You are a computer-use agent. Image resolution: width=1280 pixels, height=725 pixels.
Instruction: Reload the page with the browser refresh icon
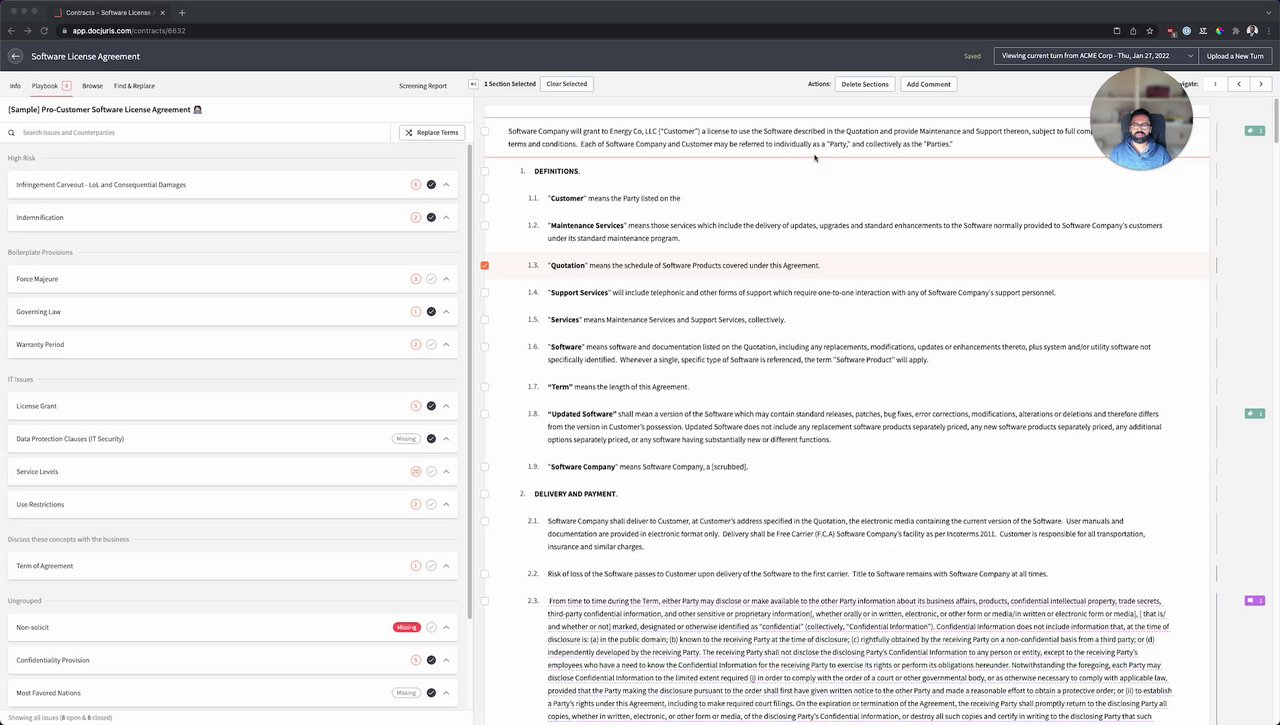pos(43,31)
